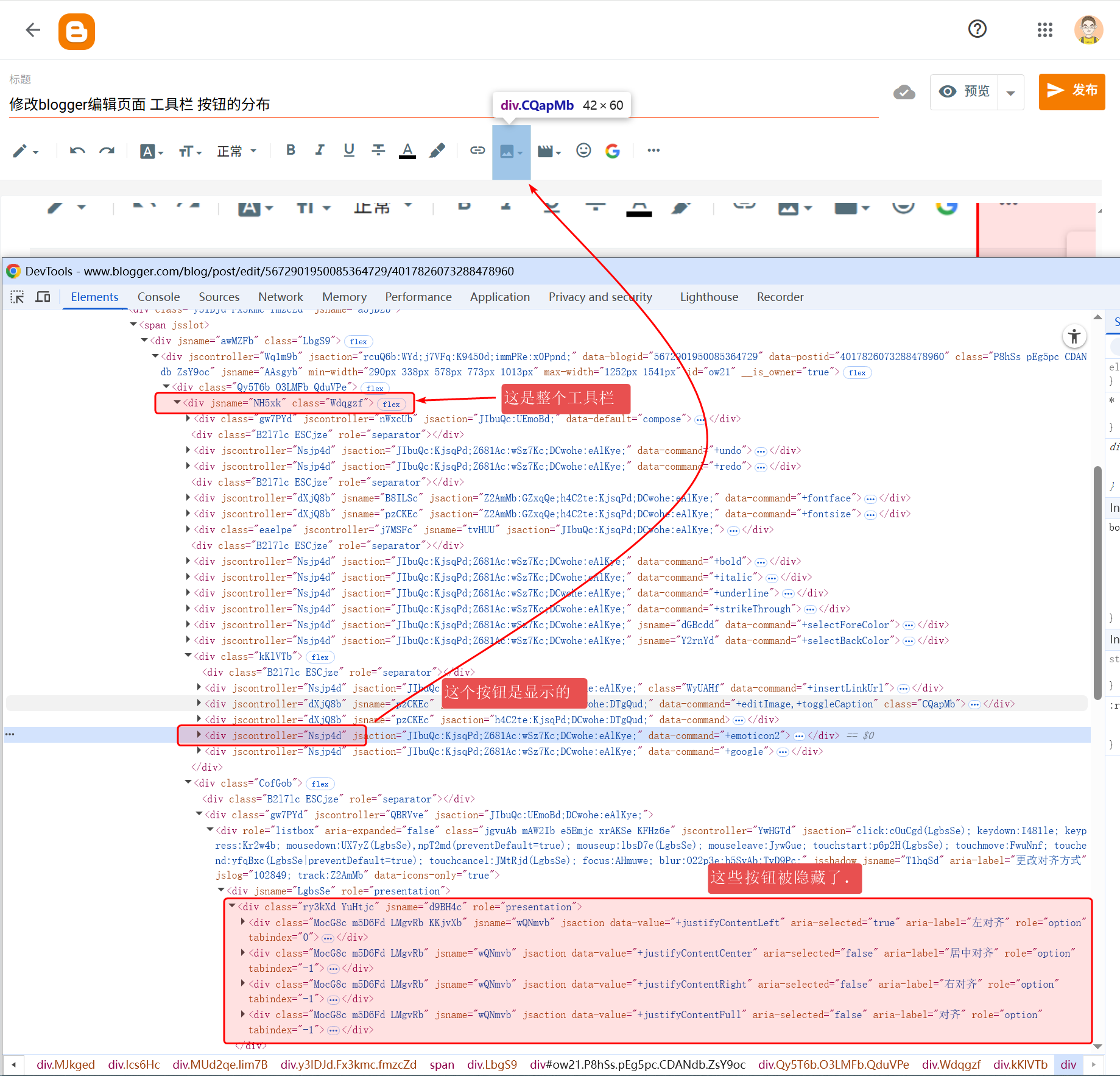Collapse the div jsname NH5xk node
This screenshot has width=1120, height=1076.
177,403
